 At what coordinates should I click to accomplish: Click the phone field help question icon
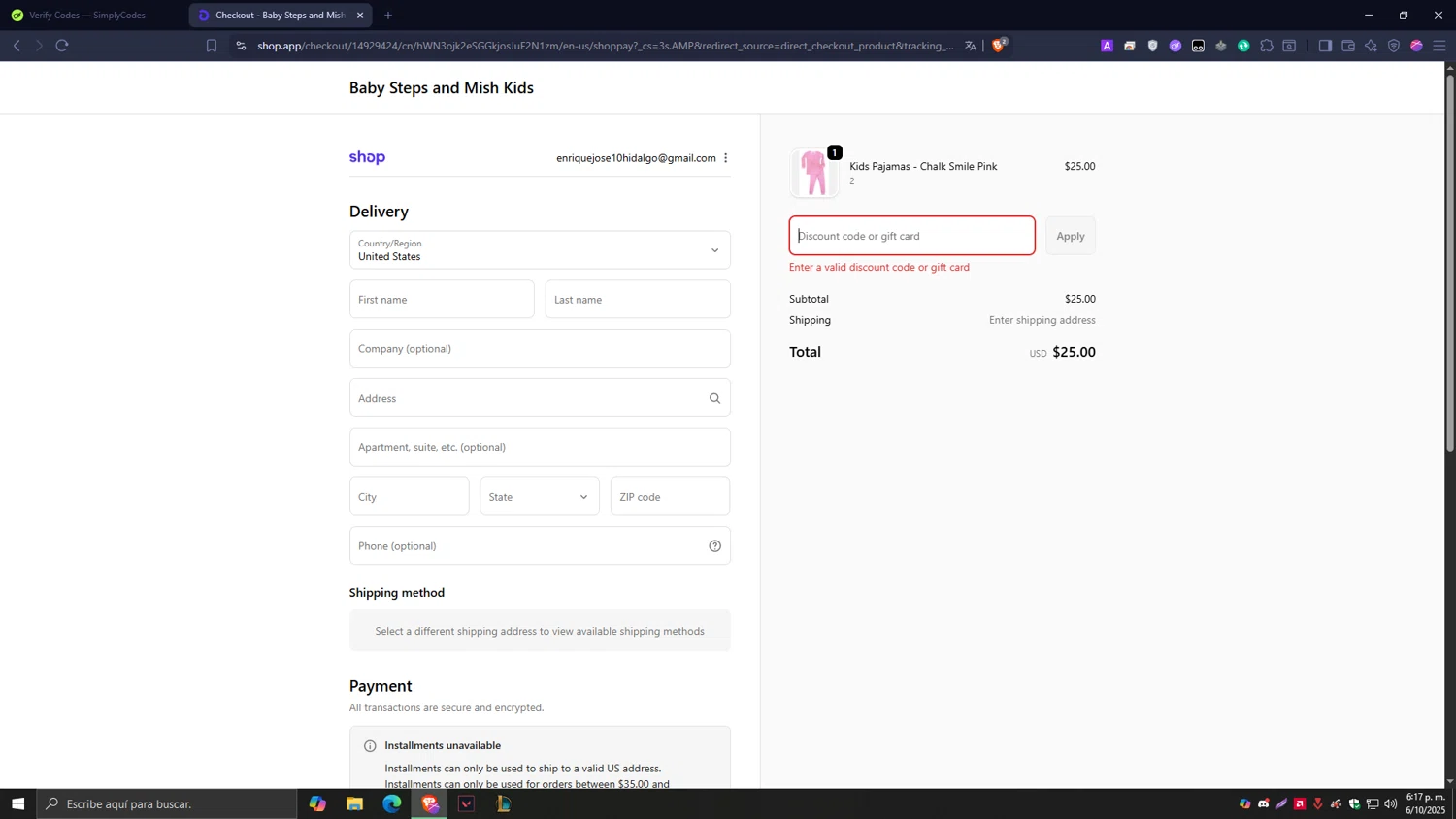click(714, 546)
